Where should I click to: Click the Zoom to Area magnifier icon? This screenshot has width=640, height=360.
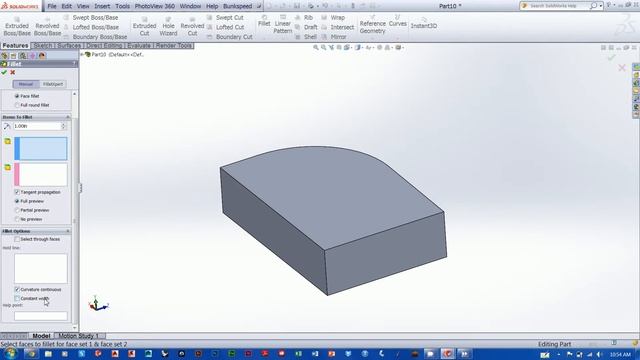[323, 48]
